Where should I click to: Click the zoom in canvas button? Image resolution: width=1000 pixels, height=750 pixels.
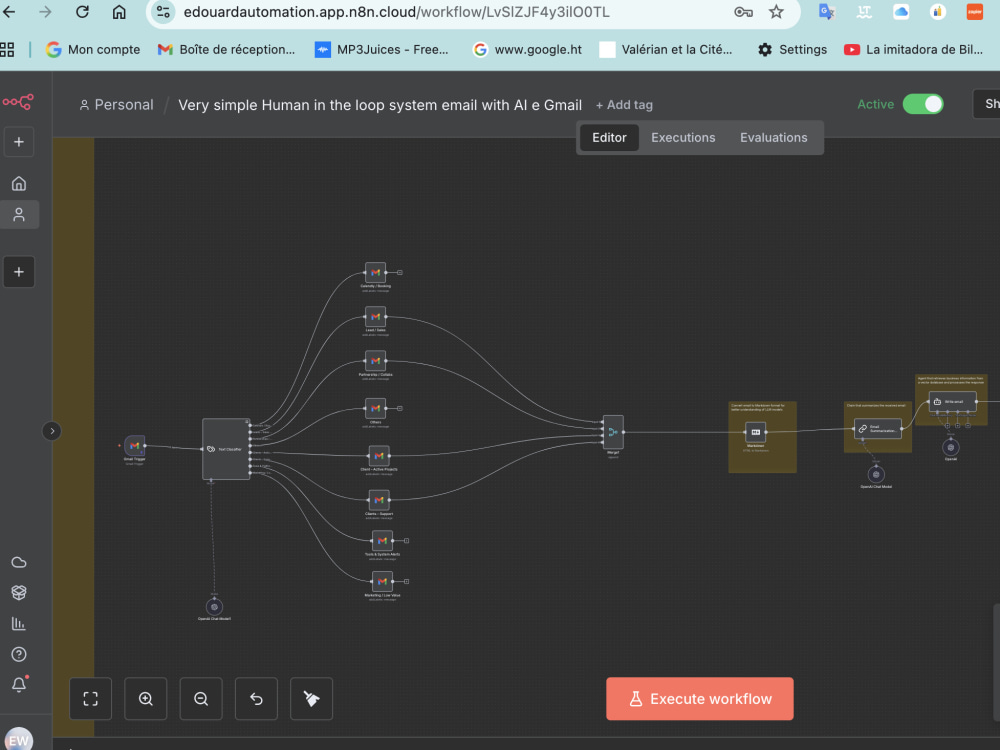(146, 699)
